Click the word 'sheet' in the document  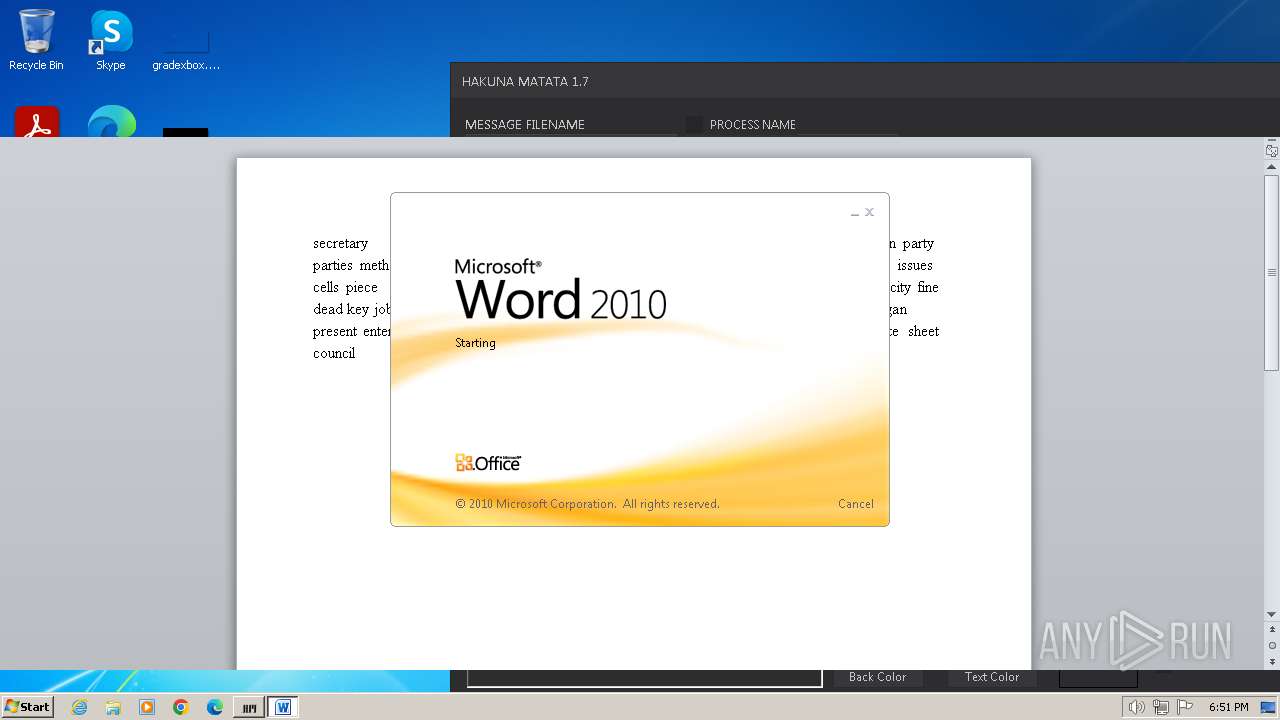tap(924, 331)
